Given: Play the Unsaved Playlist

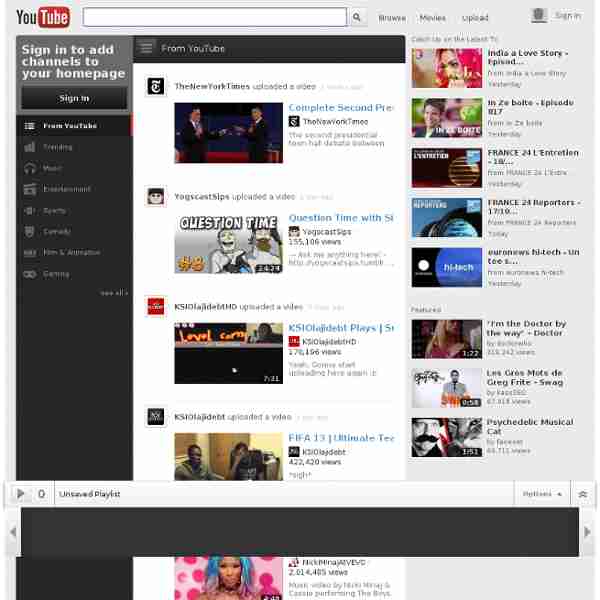Looking at the screenshot, I should pos(20,494).
